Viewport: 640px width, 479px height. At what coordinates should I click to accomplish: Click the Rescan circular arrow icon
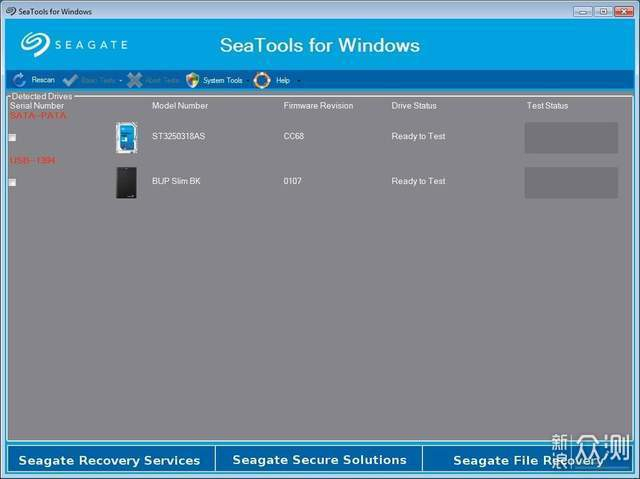(x=19, y=80)
